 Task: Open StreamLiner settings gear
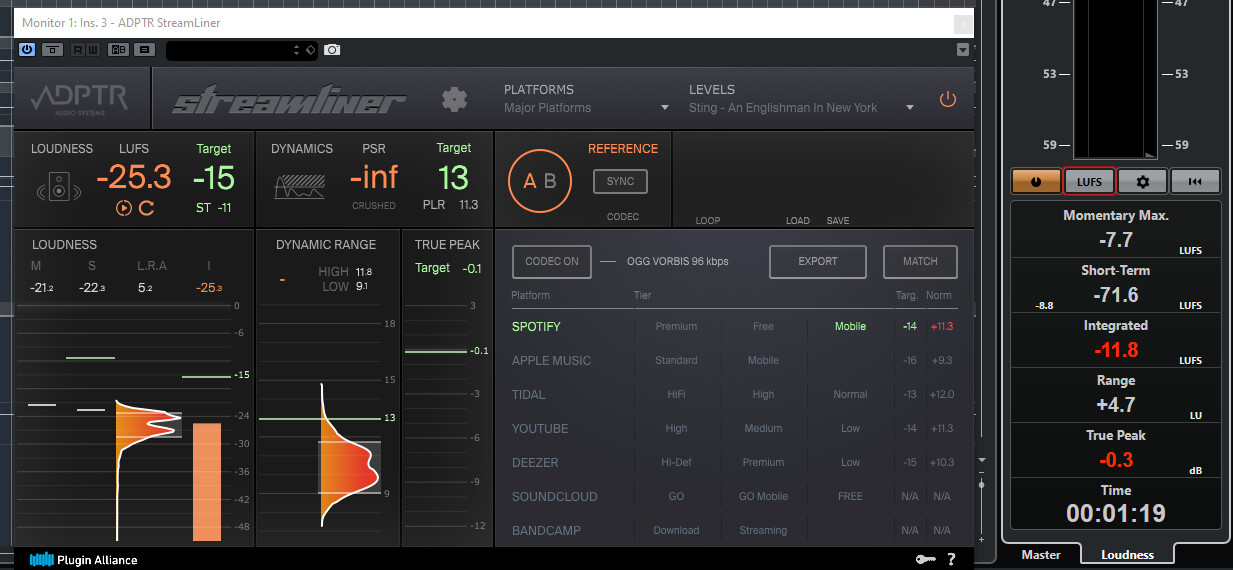click(x=455, y=99)
